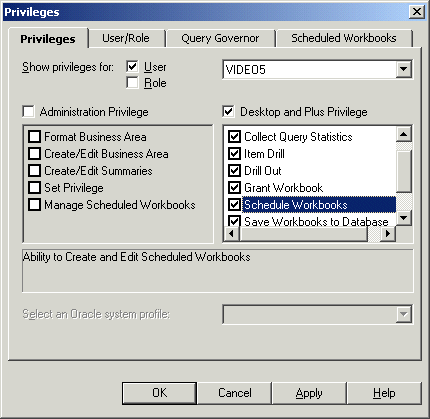Enable Create/Edit Summaries privilege
The width and height of the screenshot is (430, 419).
click(x=35, y=171)
